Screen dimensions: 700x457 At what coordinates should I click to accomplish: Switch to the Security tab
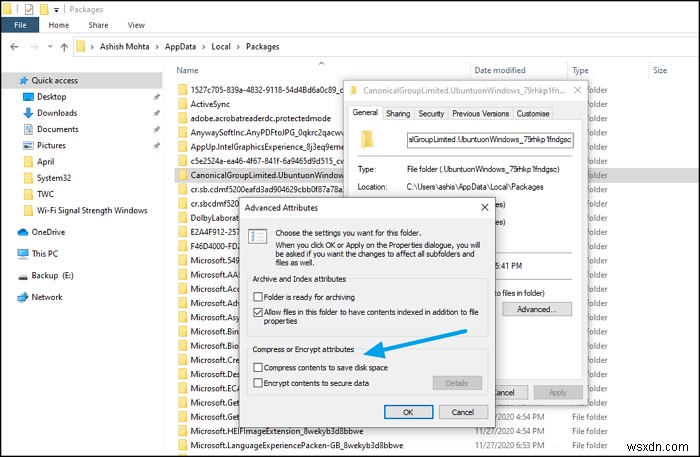pos(431,113)
